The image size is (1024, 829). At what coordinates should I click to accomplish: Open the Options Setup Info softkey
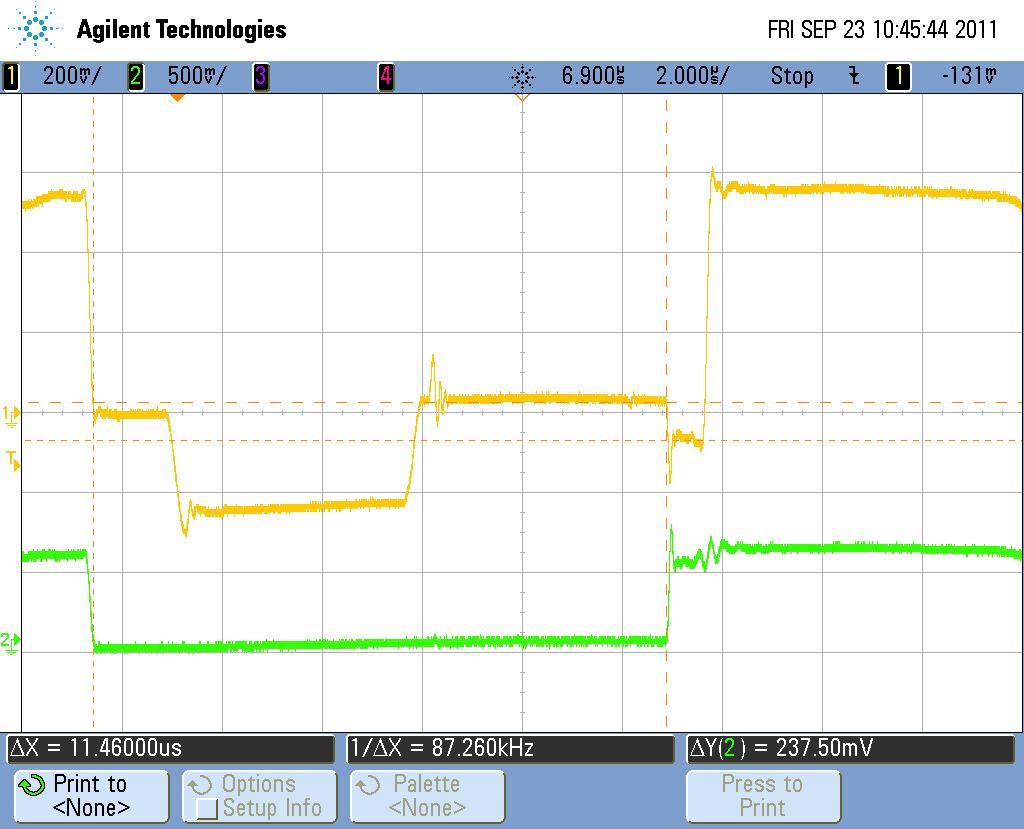(x=259, y=796)
